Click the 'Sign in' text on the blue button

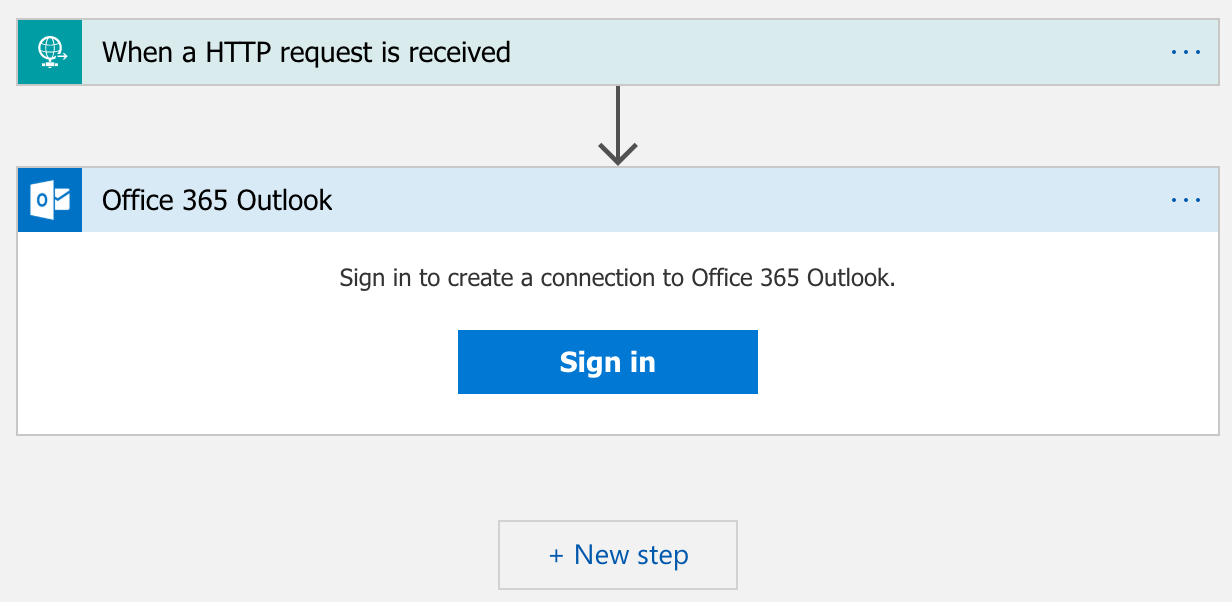tap(608, 362)
